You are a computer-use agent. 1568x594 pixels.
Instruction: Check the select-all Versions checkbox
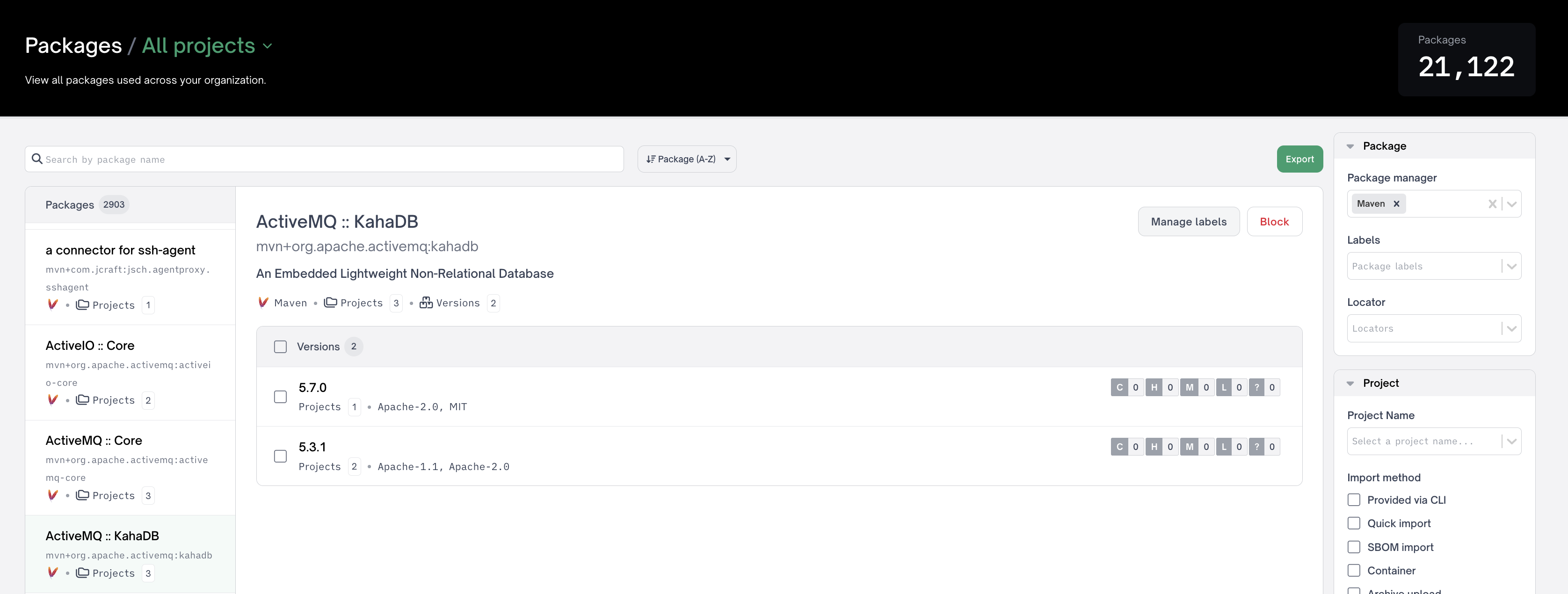coord(280,346)
